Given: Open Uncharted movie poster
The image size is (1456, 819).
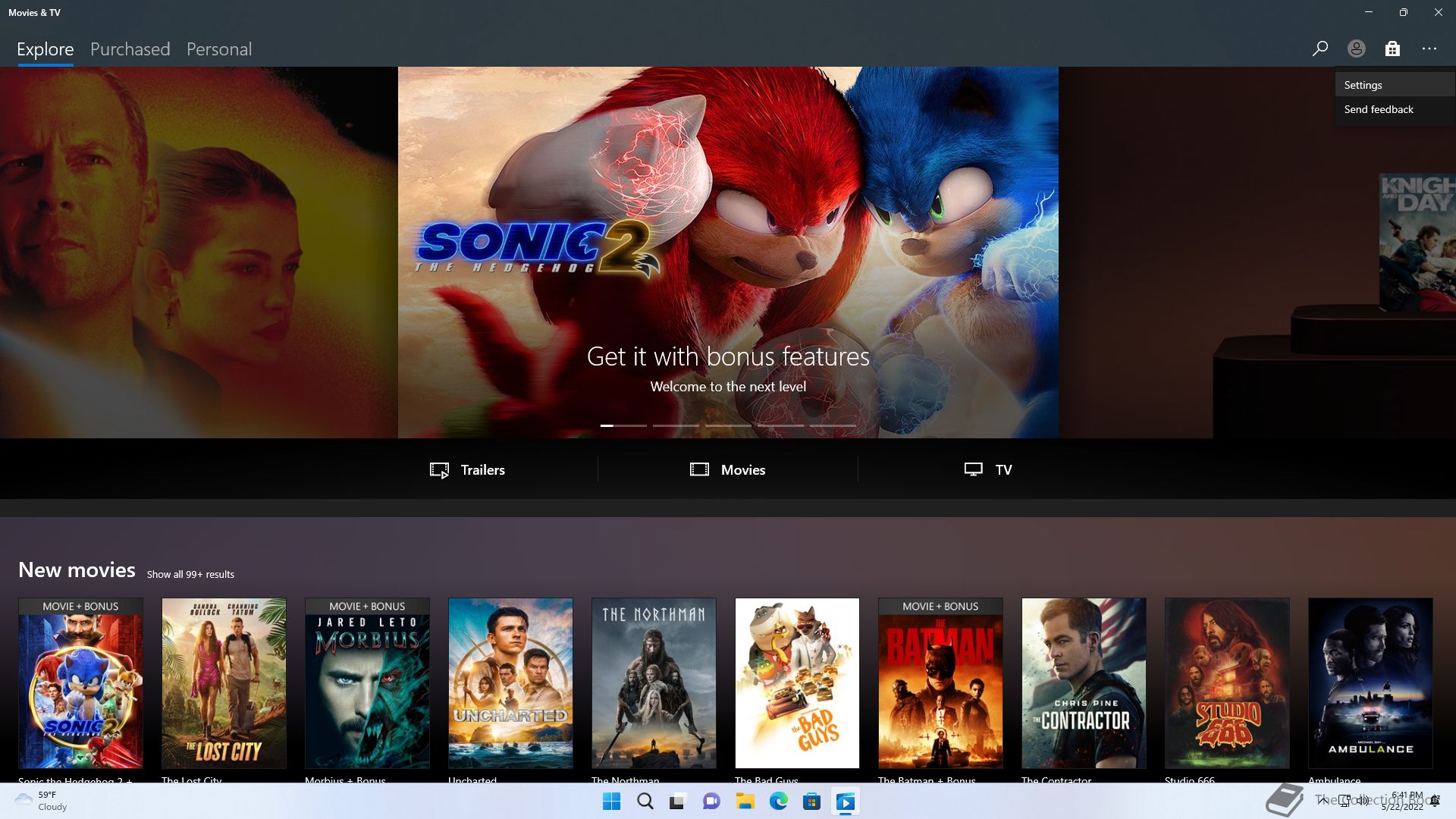Looking at the screenshot, I should 510,683.
